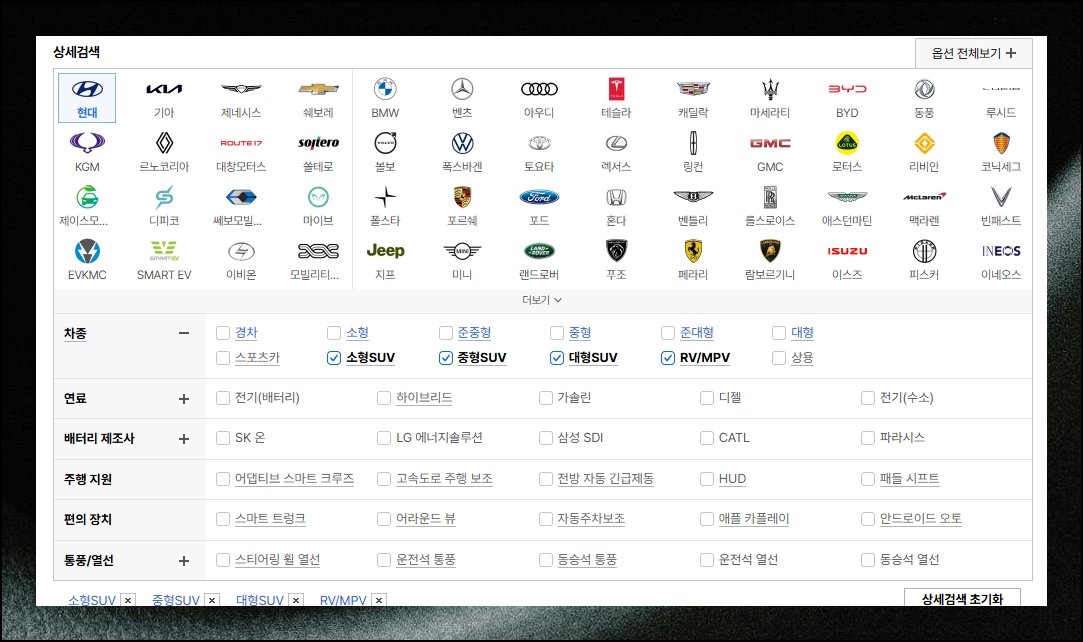Pick the Lamborghini (람보르기니) brand logo
The height and width of the screenshot is (642, 1083).
pyautogui.click(x=770, y=251)
